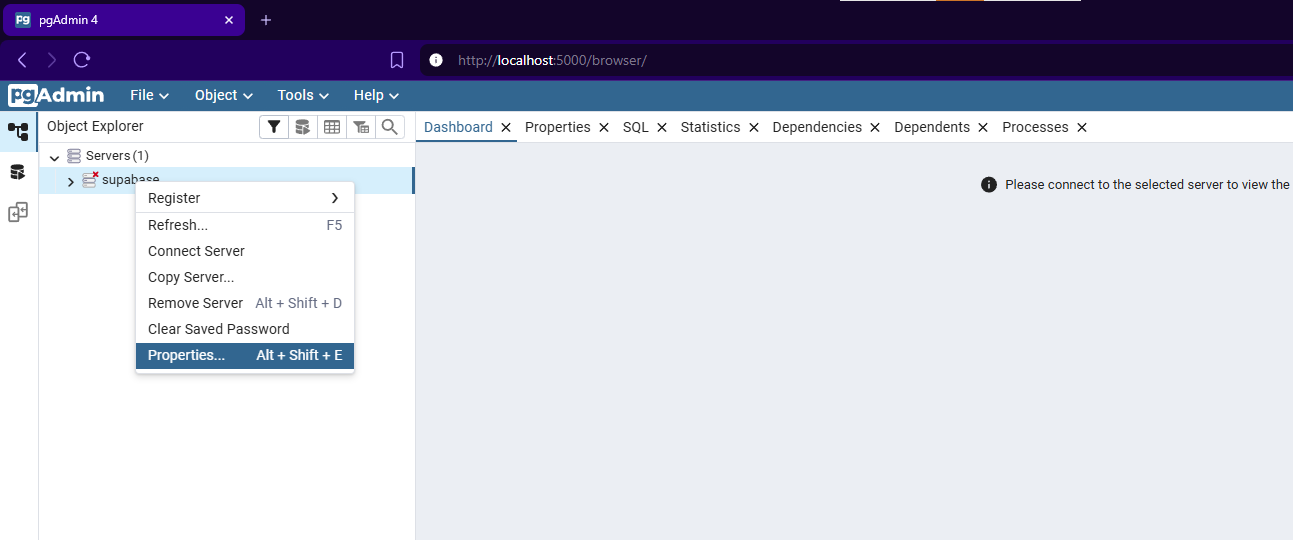Choose Clear Saved Password
This screenshot has height=540, width=1293.
point(245,329)
